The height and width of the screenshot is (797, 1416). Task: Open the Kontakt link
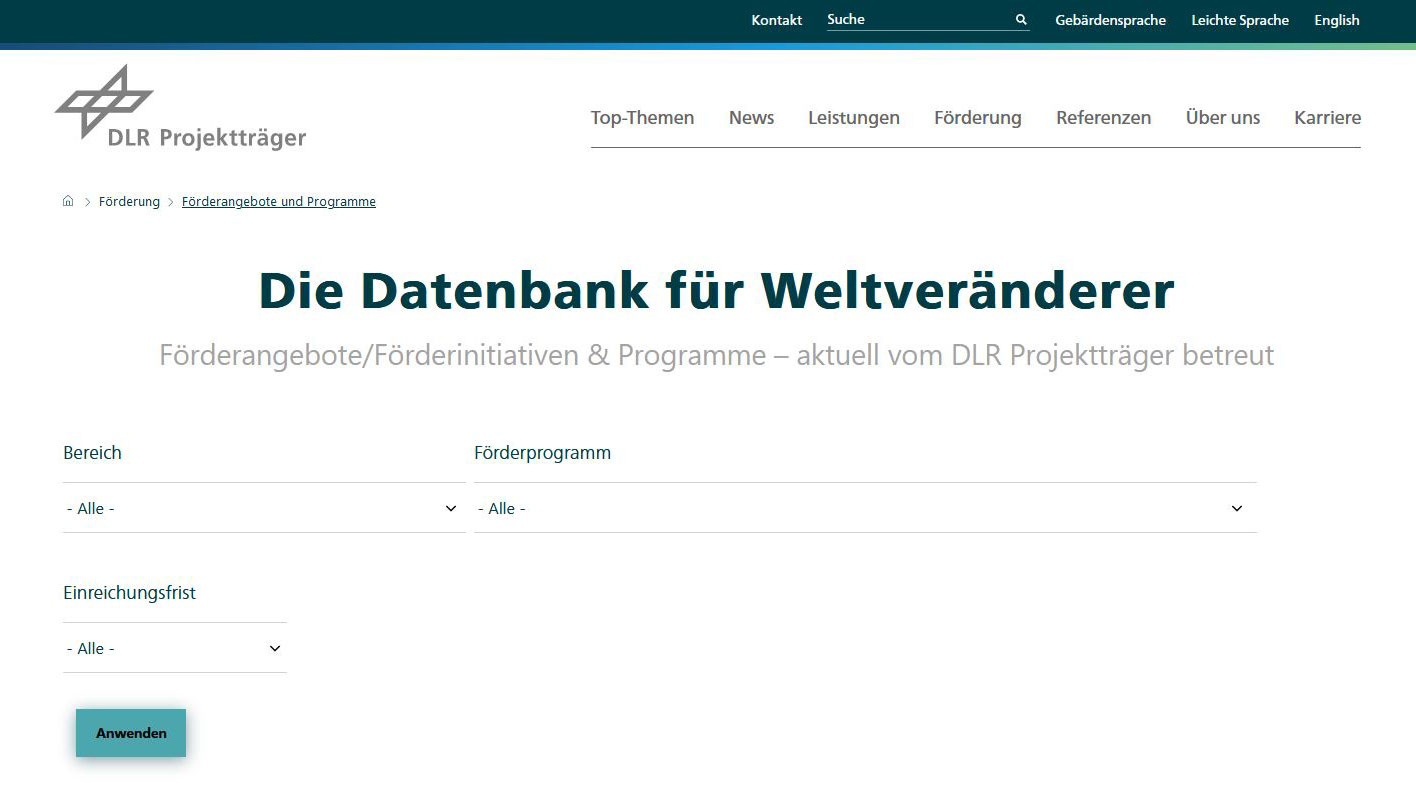(x=776, y=20)
